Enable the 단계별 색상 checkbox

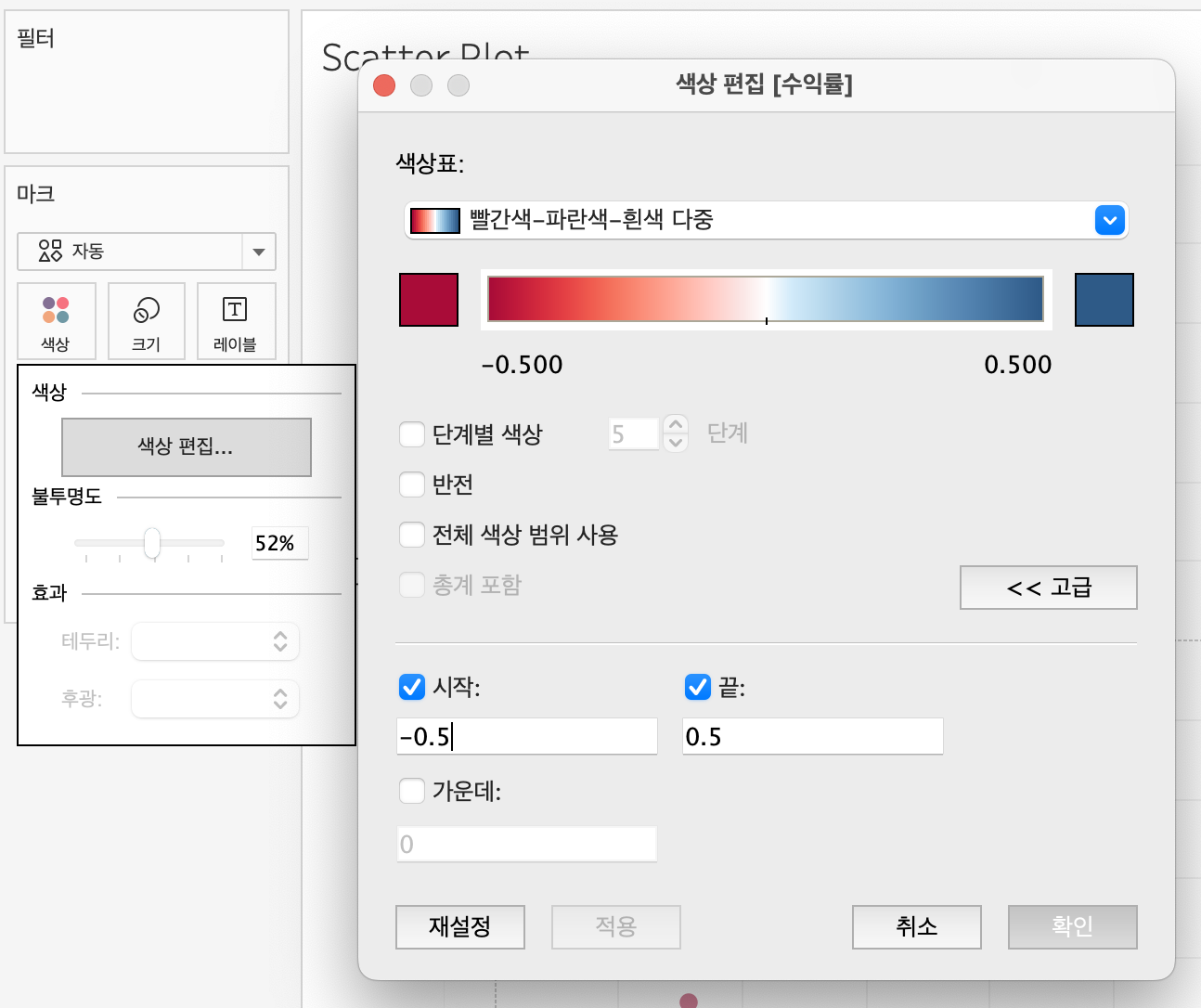(x=412, y=434)
